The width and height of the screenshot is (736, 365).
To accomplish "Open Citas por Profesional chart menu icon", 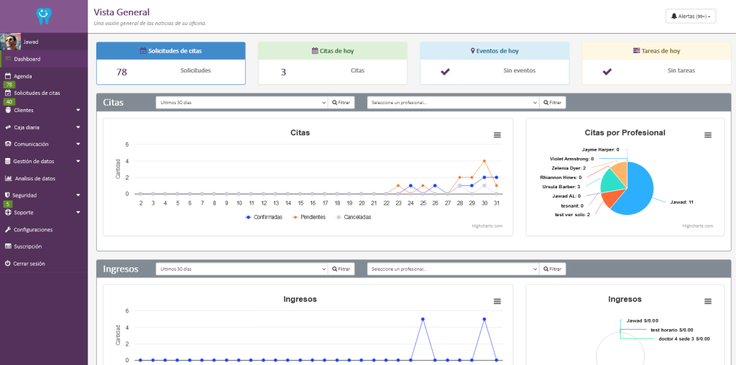I will pos(708,135).
